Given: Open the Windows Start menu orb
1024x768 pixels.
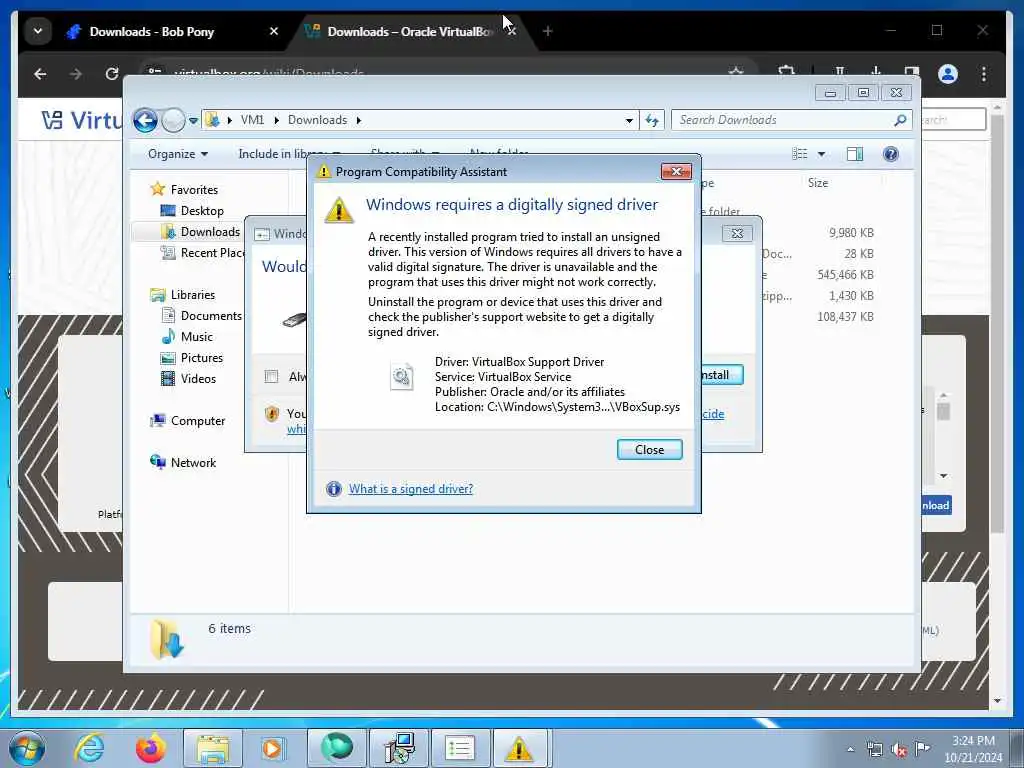Looking at the screenshot, I should (27, 748).
